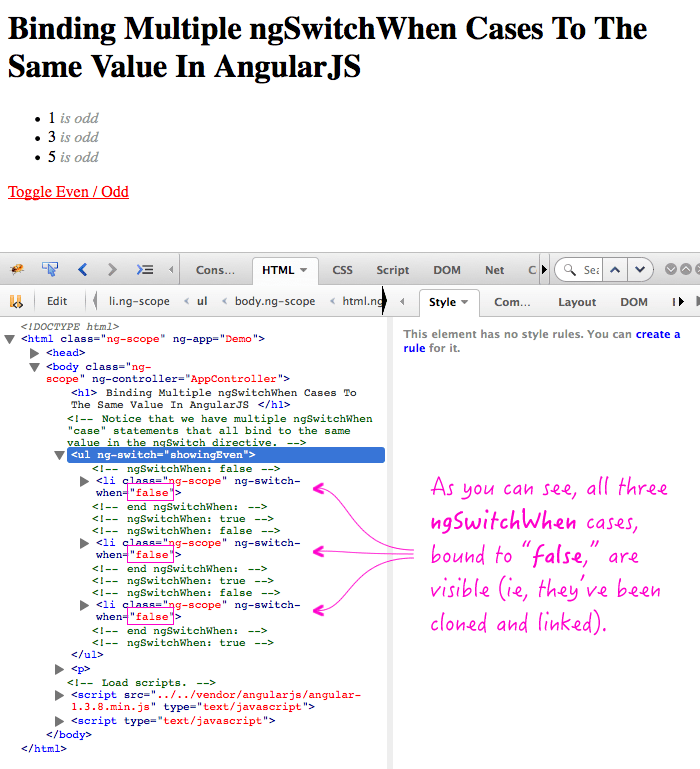Click the create a rule link

(x=541, y=341)
